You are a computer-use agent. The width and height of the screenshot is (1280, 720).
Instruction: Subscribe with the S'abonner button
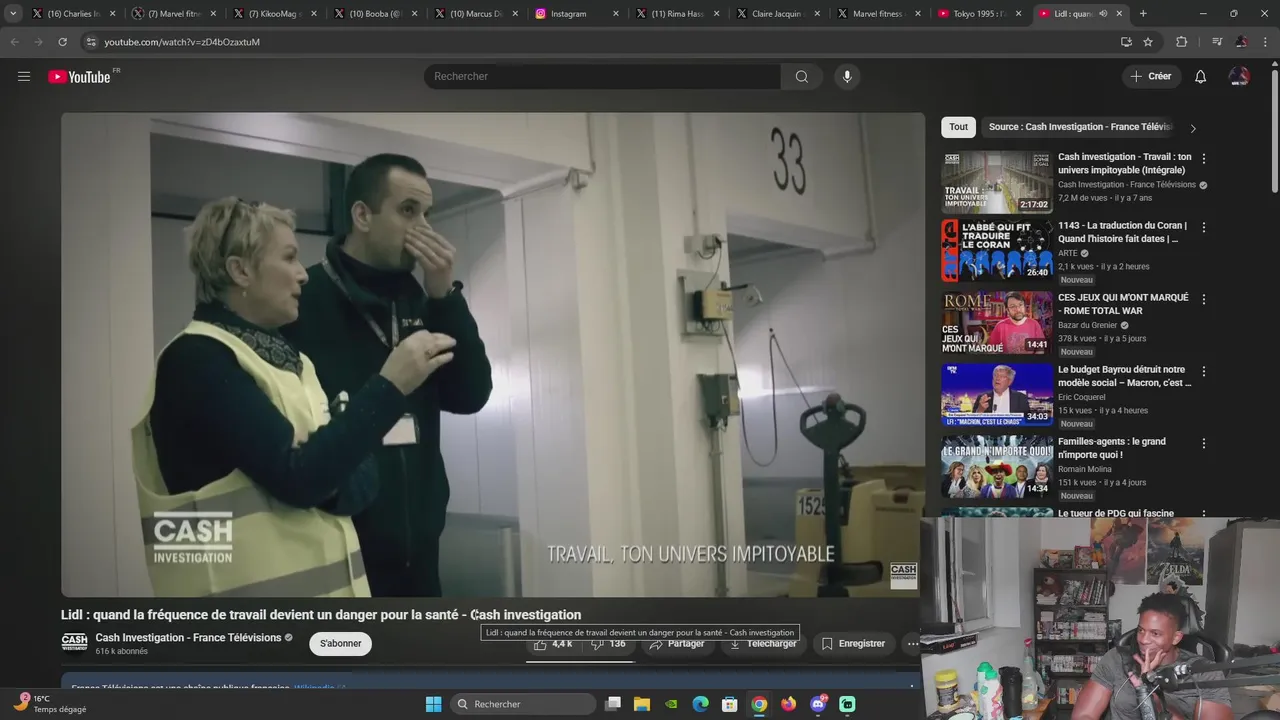tap(340, 644)
